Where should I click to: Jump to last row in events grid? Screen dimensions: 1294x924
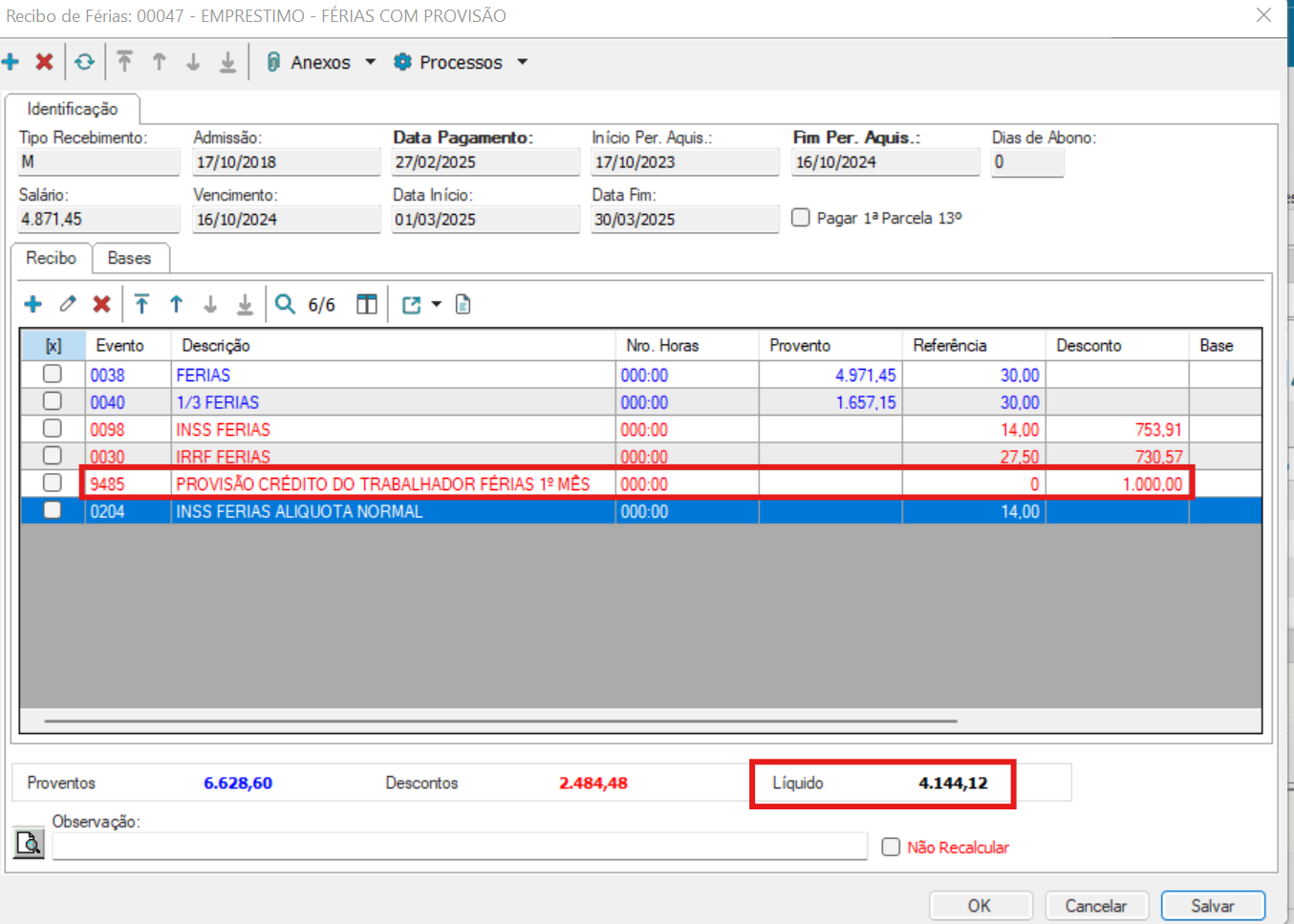(245, 305)
